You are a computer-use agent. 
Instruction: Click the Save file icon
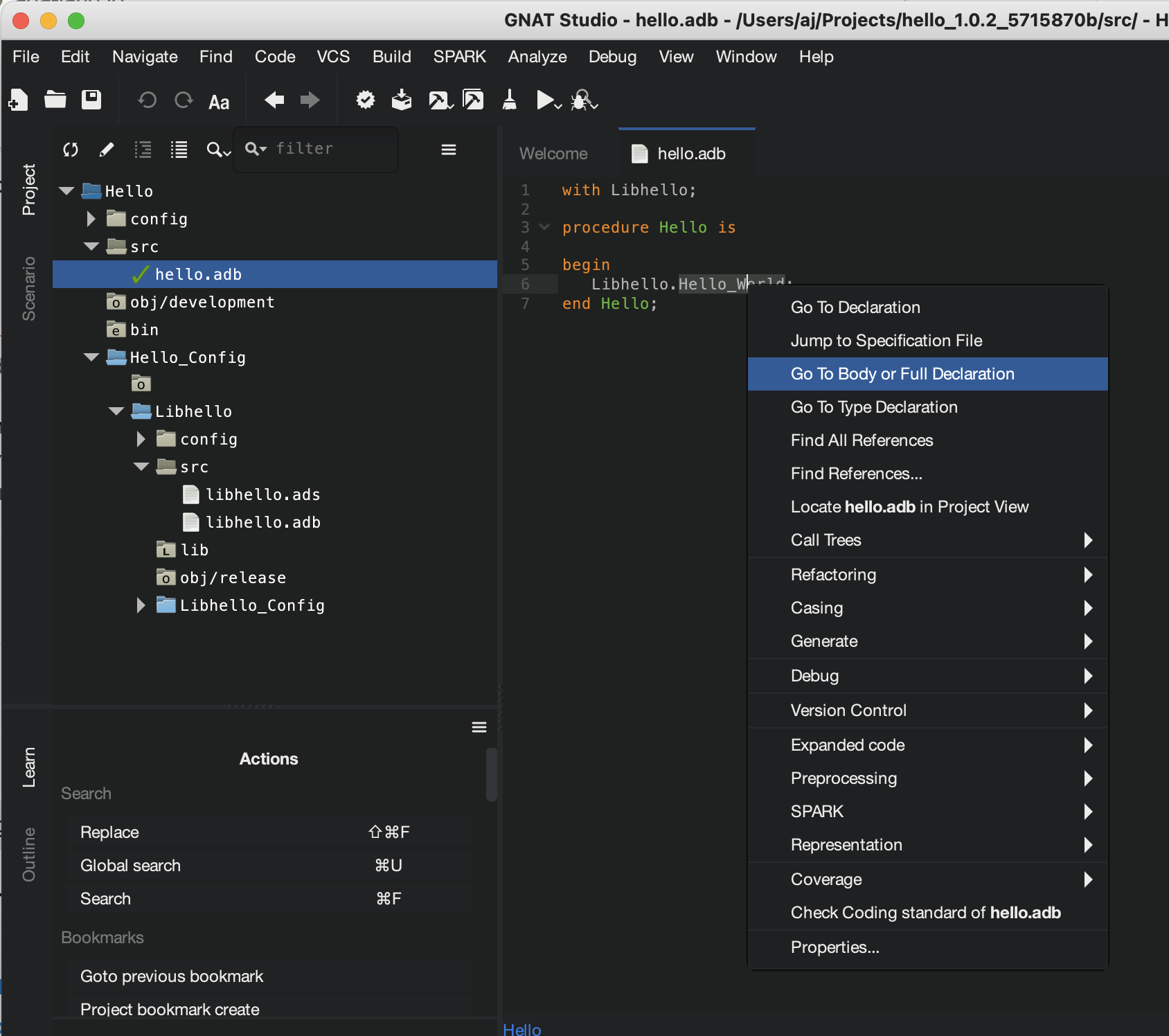(x=91, y=100)
